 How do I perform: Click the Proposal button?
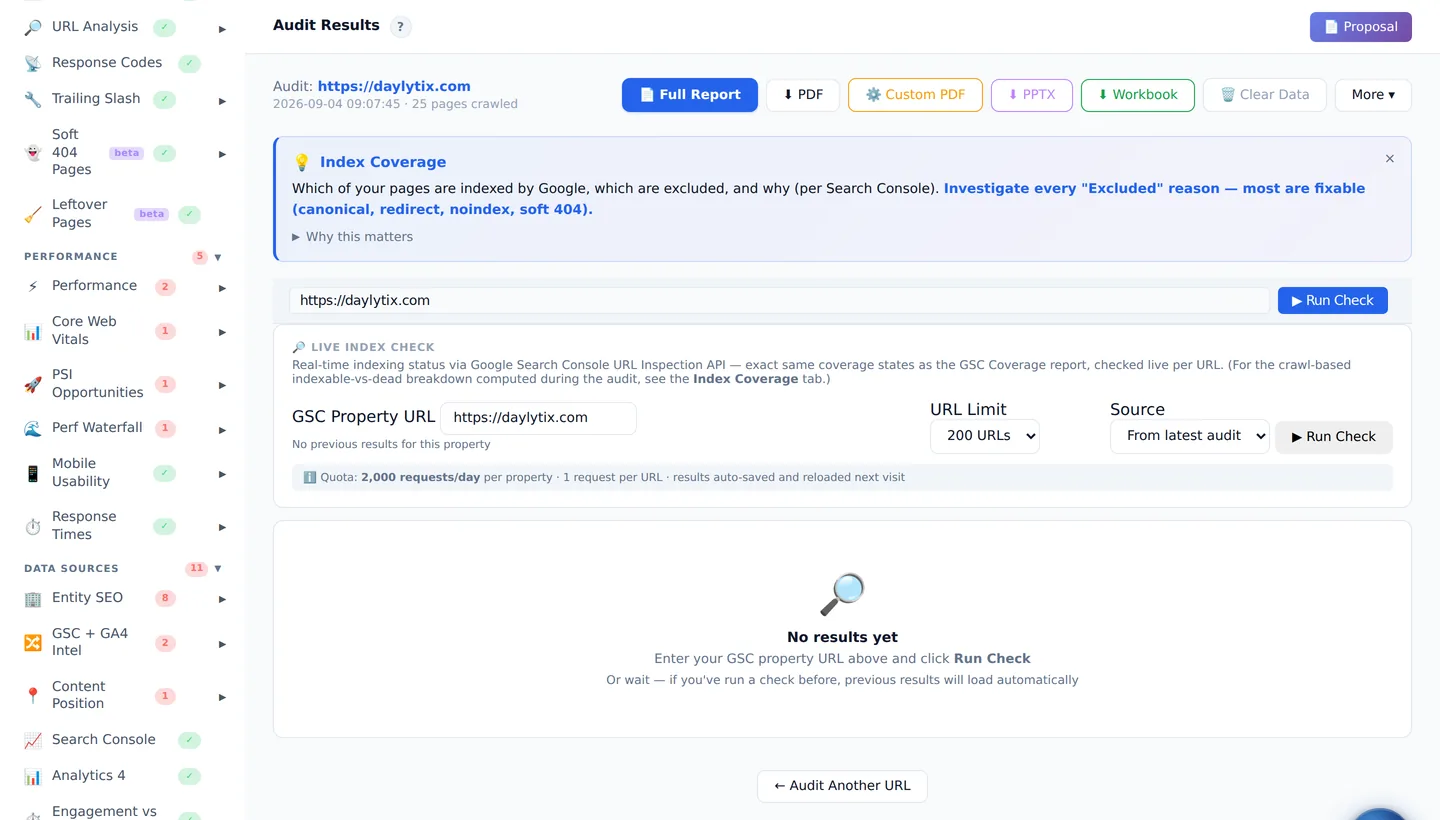pos(1361,27)
